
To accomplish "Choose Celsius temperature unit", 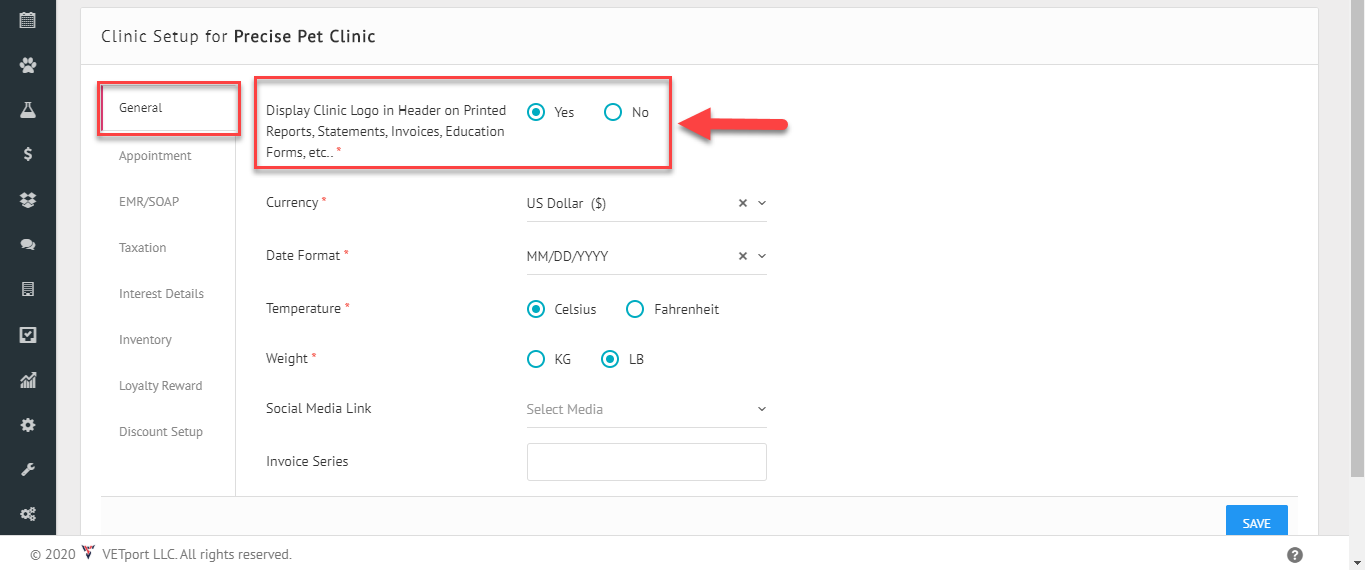I will [536, 309].
